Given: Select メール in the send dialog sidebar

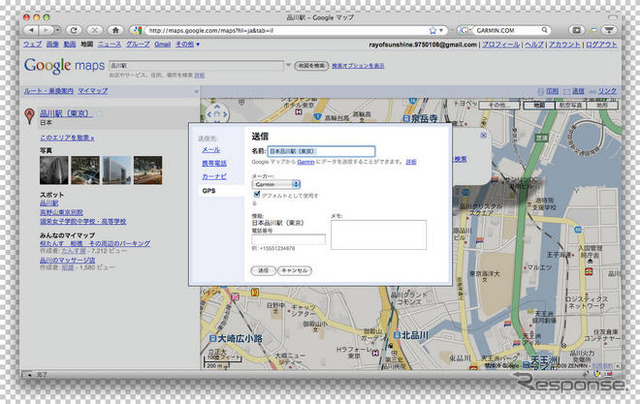Looking at the screenshot, I should (x=211, y=150).
